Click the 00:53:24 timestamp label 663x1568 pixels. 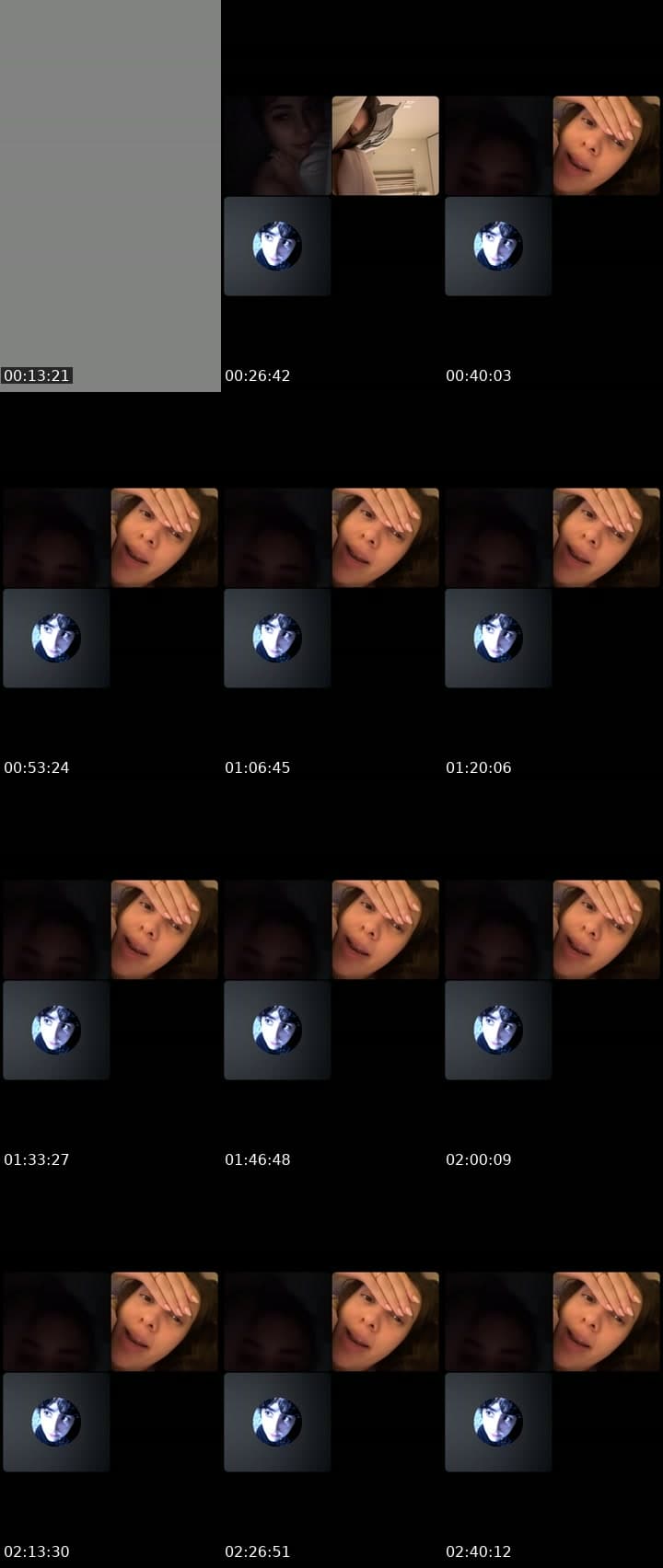point(37,767)
